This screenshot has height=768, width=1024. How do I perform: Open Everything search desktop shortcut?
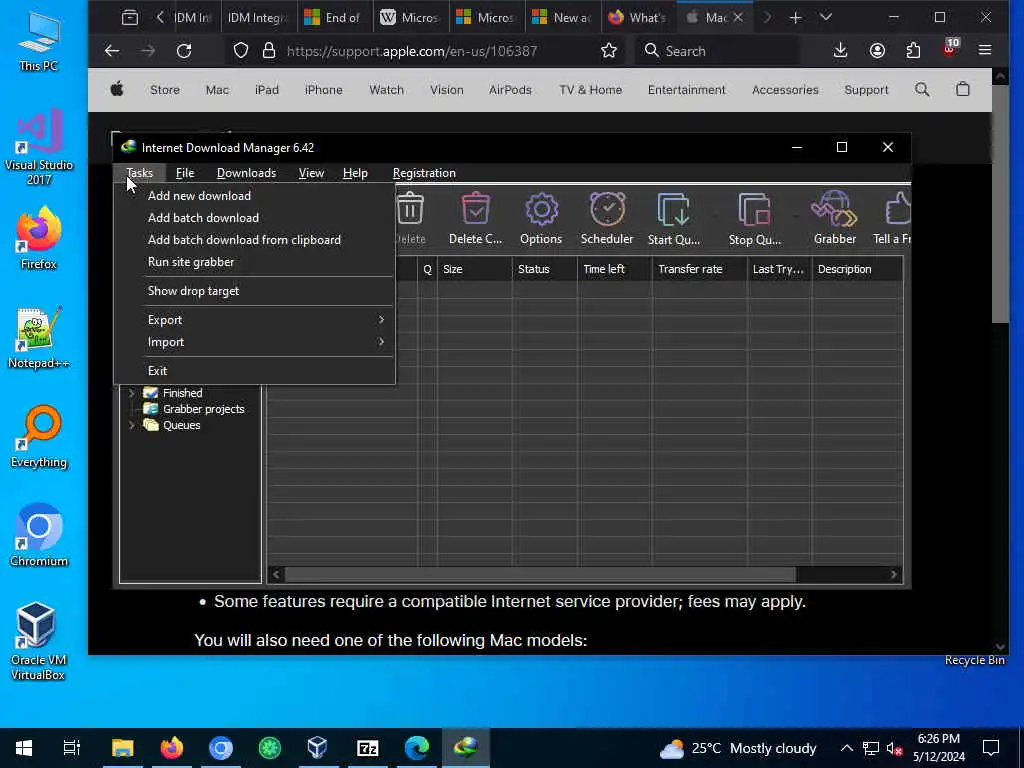click(x=39, y=437)
